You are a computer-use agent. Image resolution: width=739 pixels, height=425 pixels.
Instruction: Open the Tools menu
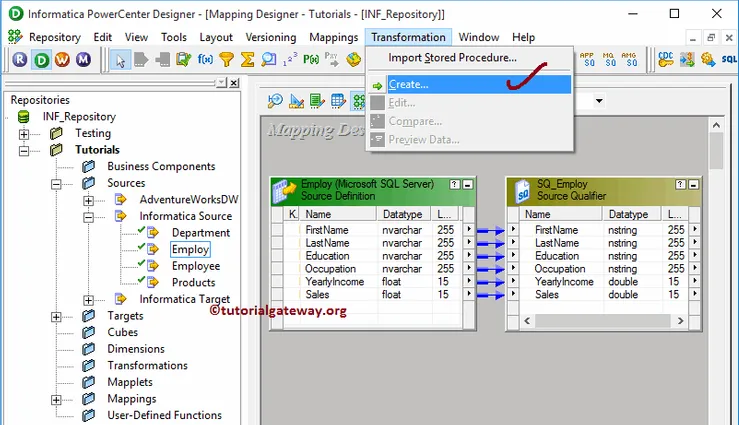click(x=174, y=37)
